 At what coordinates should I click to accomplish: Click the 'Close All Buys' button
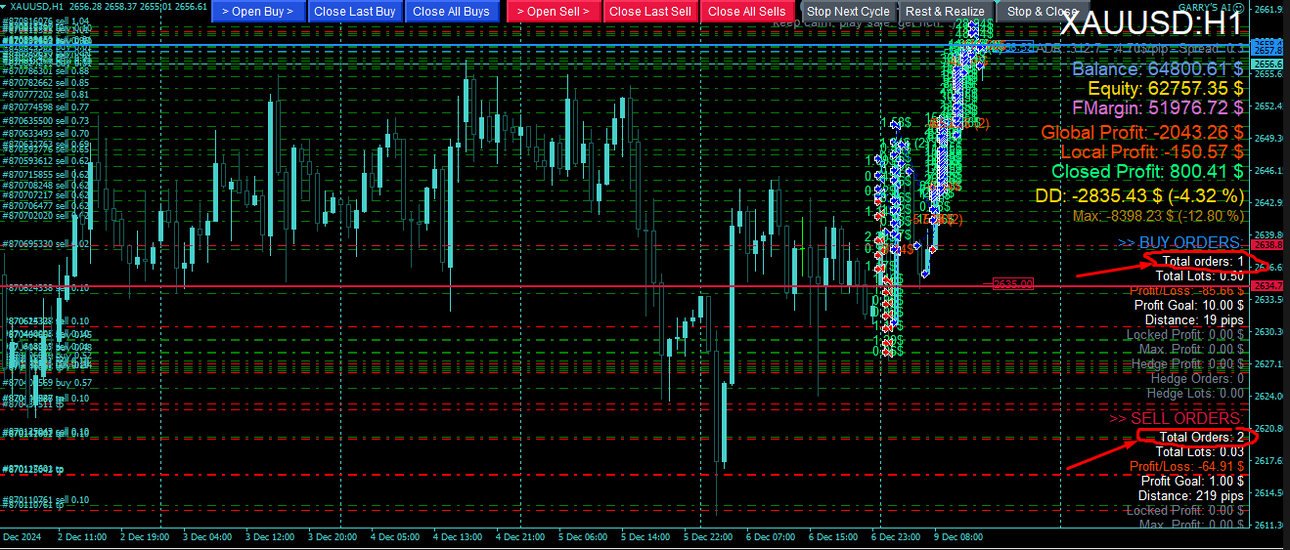coord(451,11)
